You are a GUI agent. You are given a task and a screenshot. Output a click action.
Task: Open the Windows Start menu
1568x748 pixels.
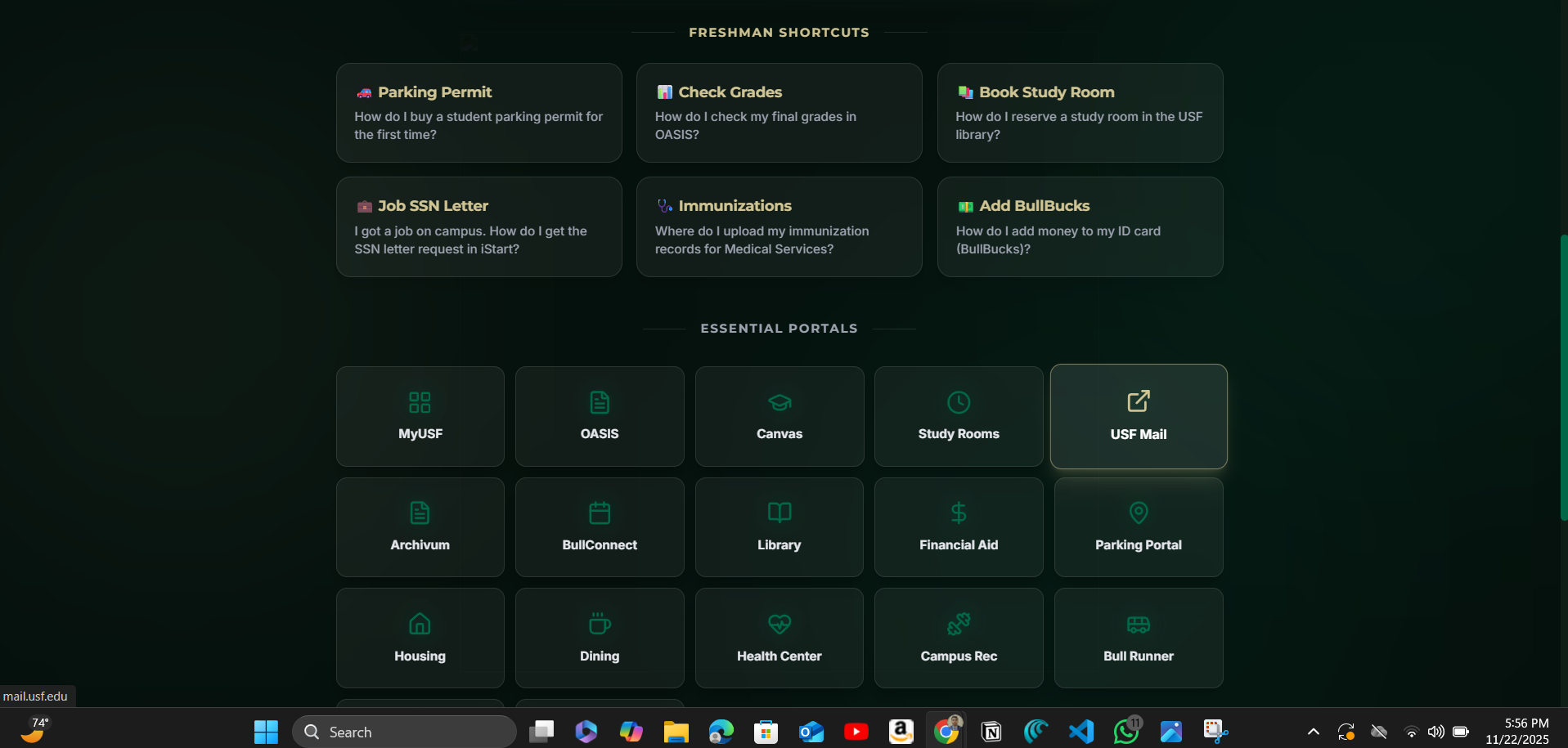266,732
